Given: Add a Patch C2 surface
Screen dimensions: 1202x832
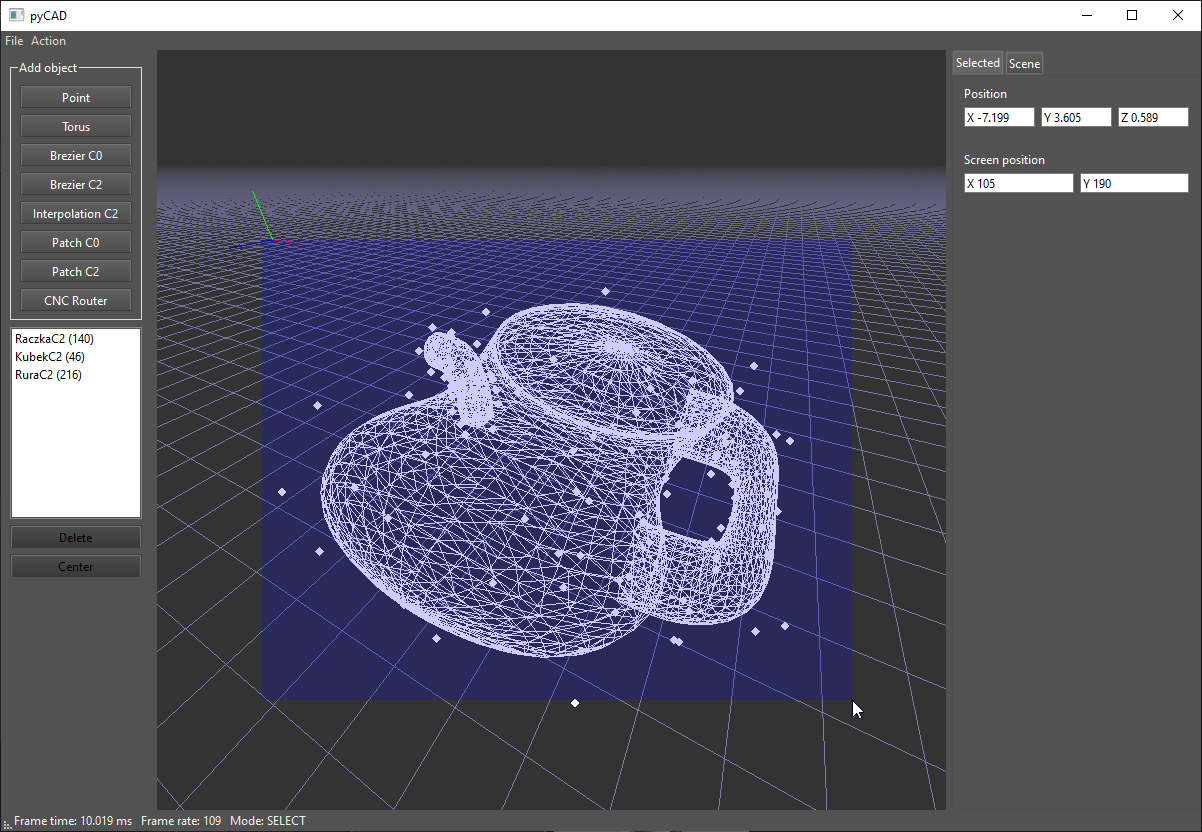Looking at the screenshot, I should (75, 271).
